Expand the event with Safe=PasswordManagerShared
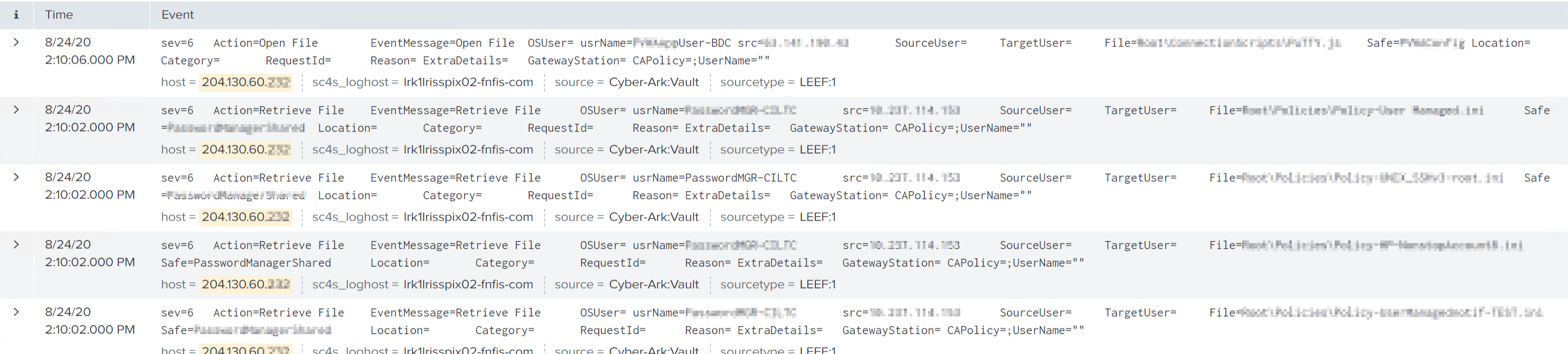Screen dimensions: 1568x354 click(x=16, y=245)
